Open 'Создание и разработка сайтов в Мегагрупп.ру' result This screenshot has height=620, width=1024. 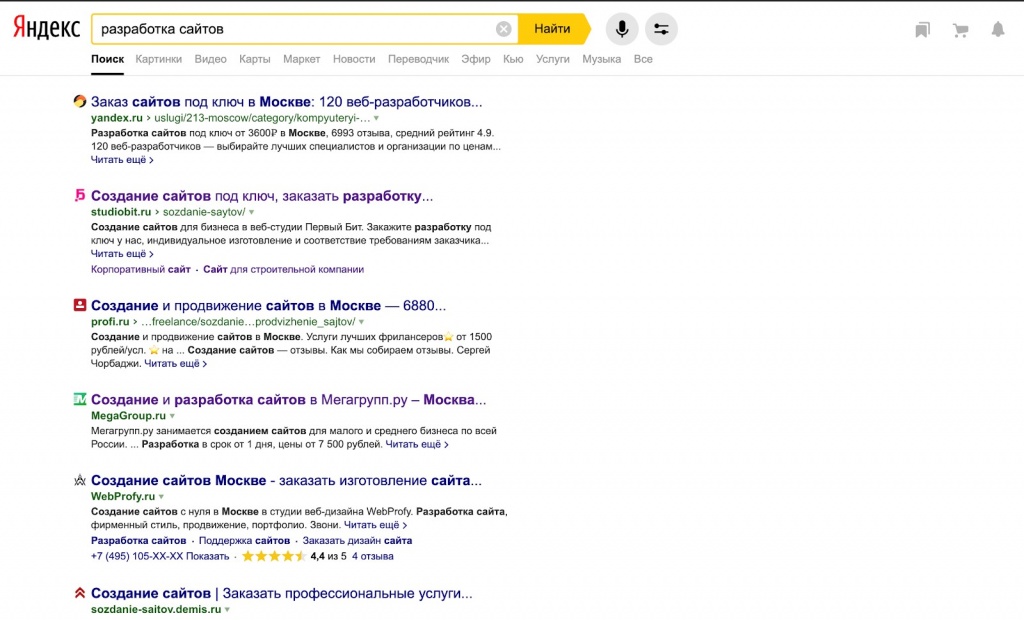point(288,399)
